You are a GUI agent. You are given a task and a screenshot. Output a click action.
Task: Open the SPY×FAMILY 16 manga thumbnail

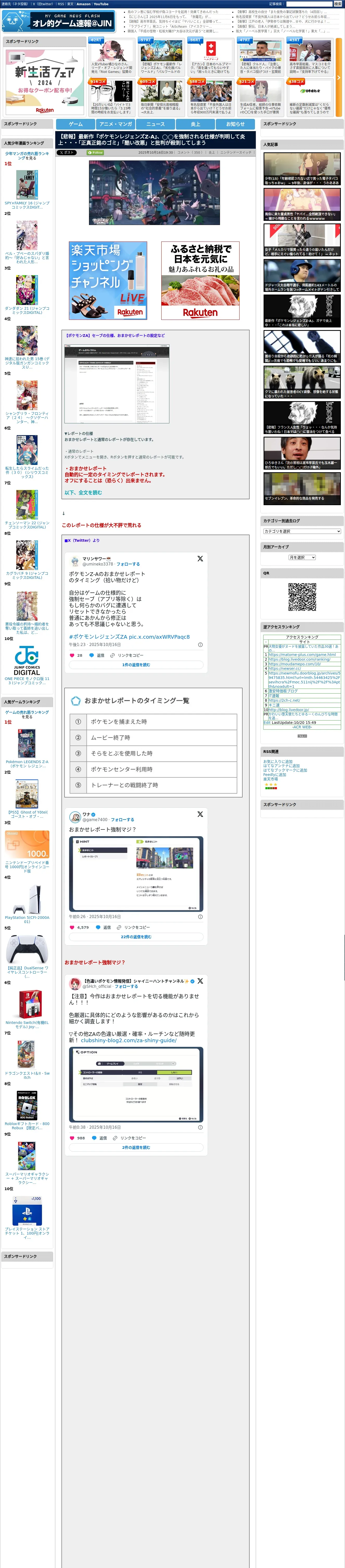click(27, 185)
